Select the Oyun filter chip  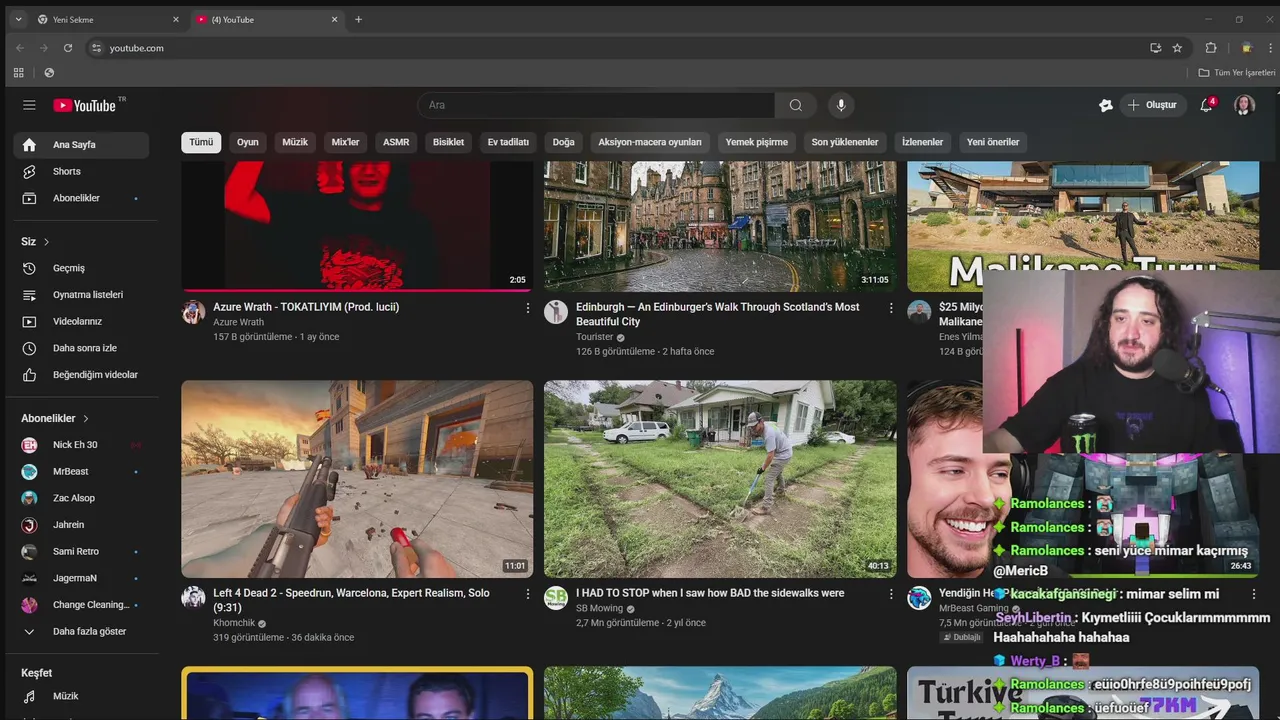click(x=248, y=142)
